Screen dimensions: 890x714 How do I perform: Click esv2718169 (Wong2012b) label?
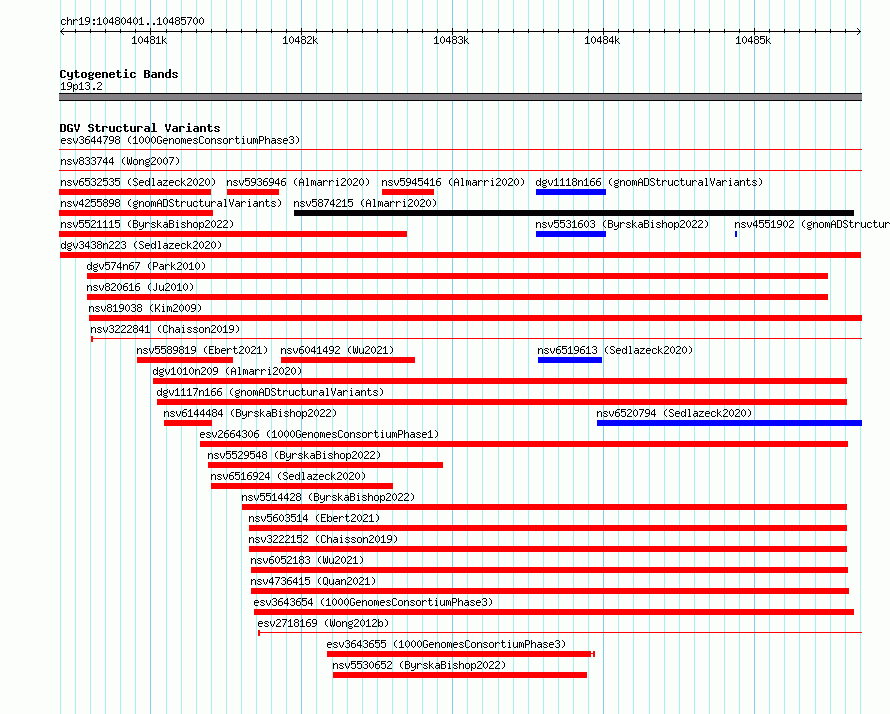coord(323,623)
